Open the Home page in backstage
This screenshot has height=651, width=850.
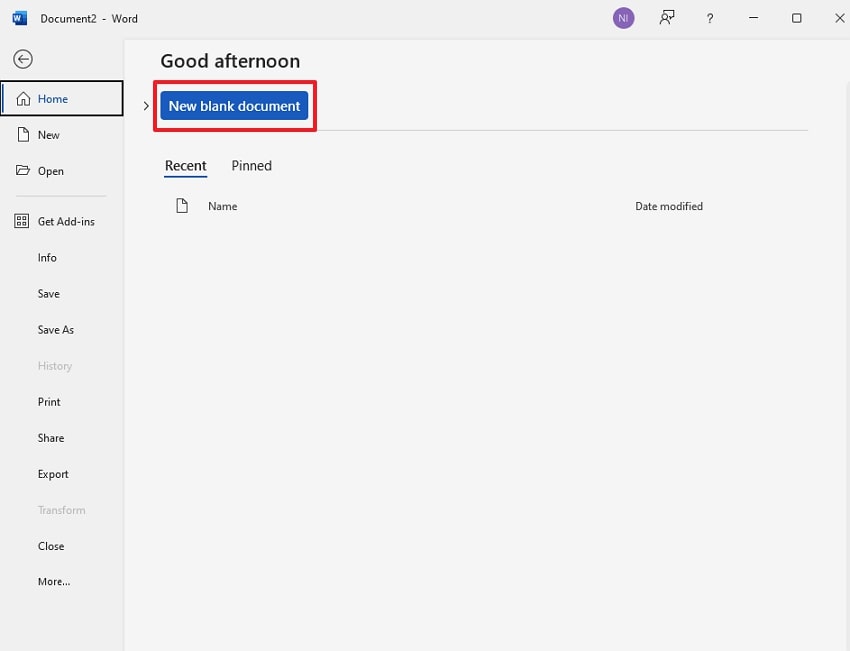coord(62,99)
